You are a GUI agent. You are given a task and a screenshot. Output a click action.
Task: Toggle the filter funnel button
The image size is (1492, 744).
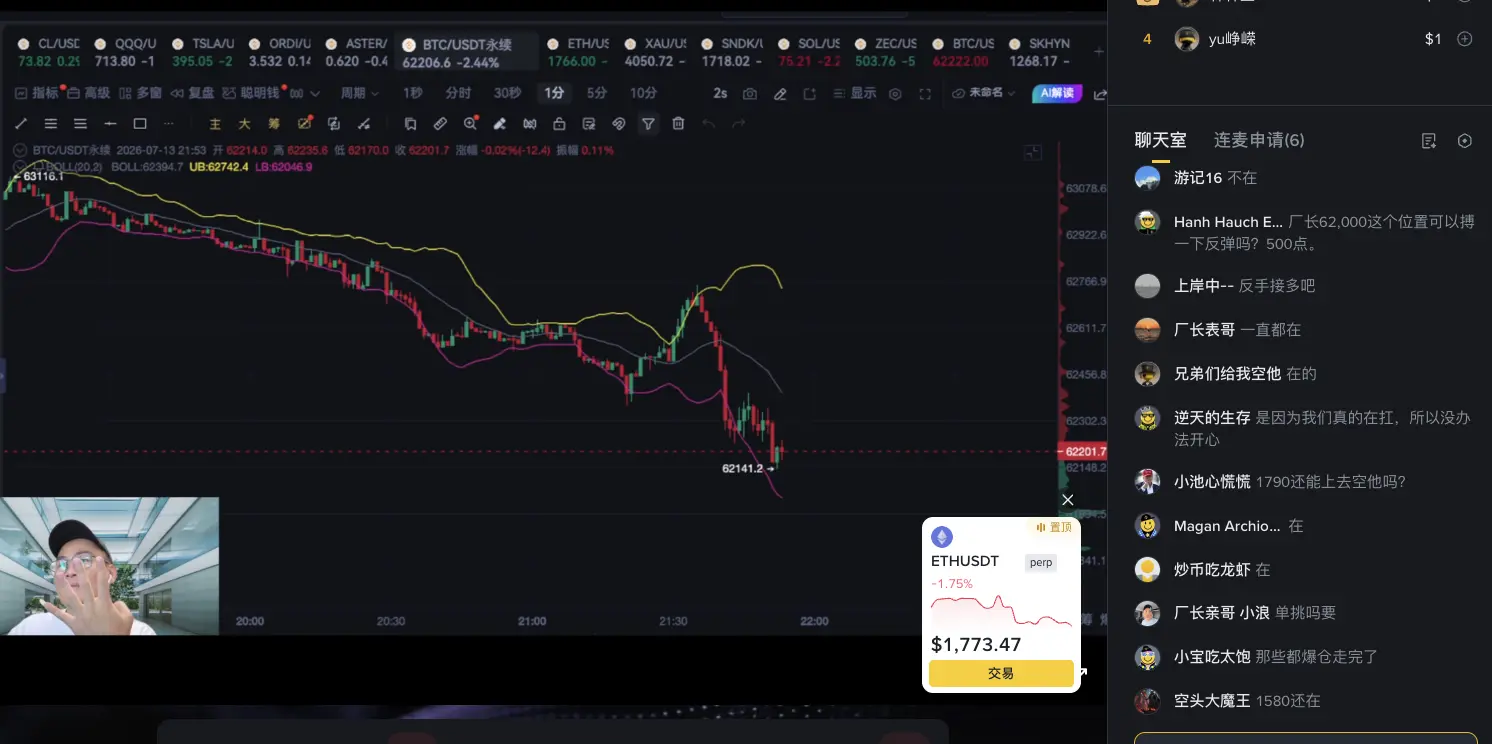(x=648, y=124)
